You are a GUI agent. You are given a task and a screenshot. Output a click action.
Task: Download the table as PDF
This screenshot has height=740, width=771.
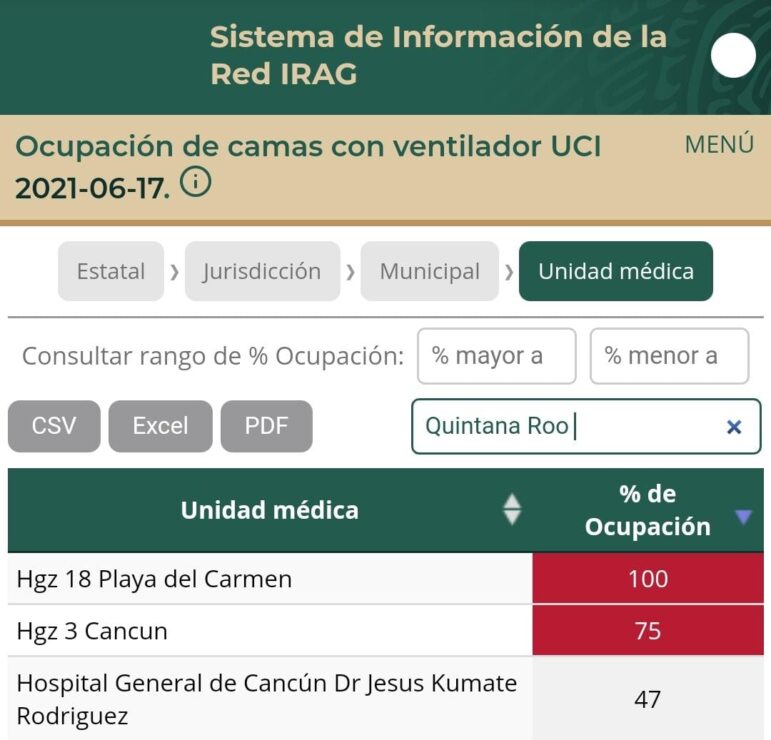266,426
